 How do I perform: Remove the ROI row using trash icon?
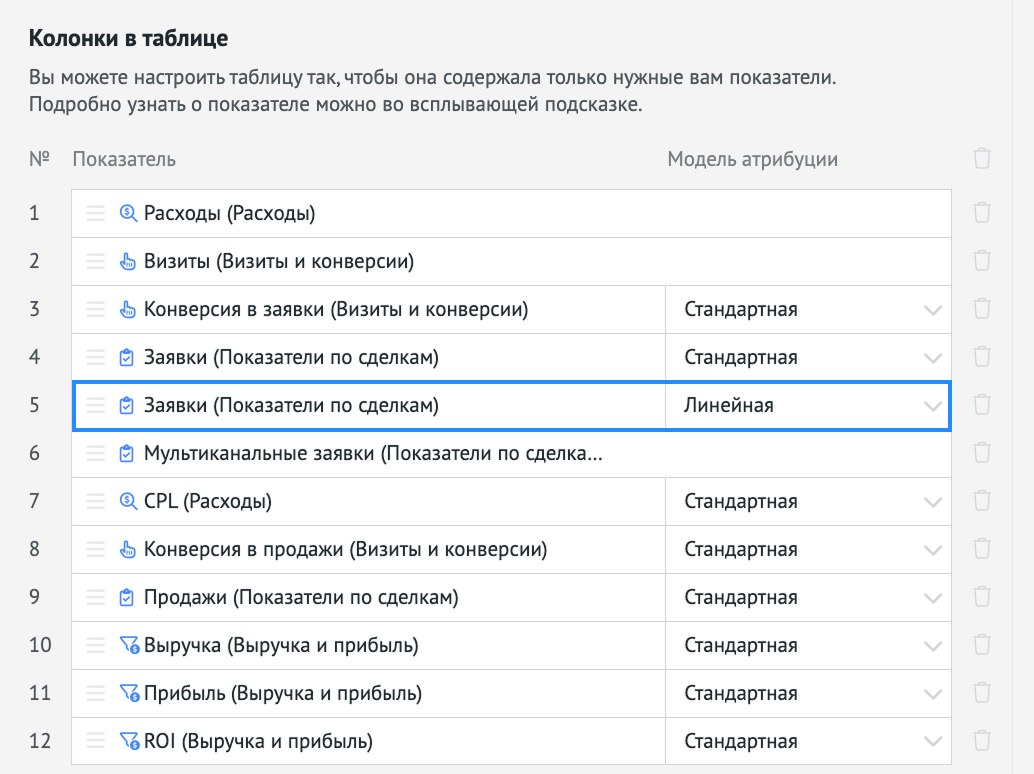point(982,741)
